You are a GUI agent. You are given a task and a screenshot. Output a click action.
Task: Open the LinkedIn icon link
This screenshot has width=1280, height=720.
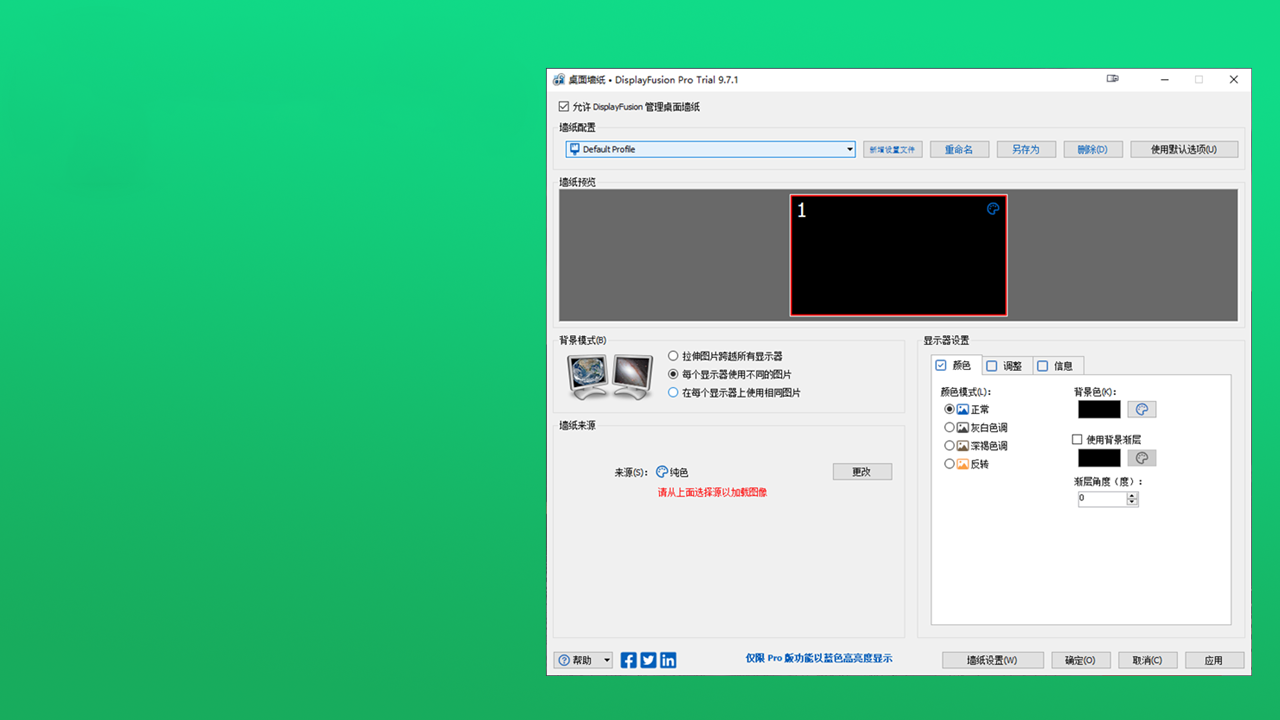coord(668,660)
